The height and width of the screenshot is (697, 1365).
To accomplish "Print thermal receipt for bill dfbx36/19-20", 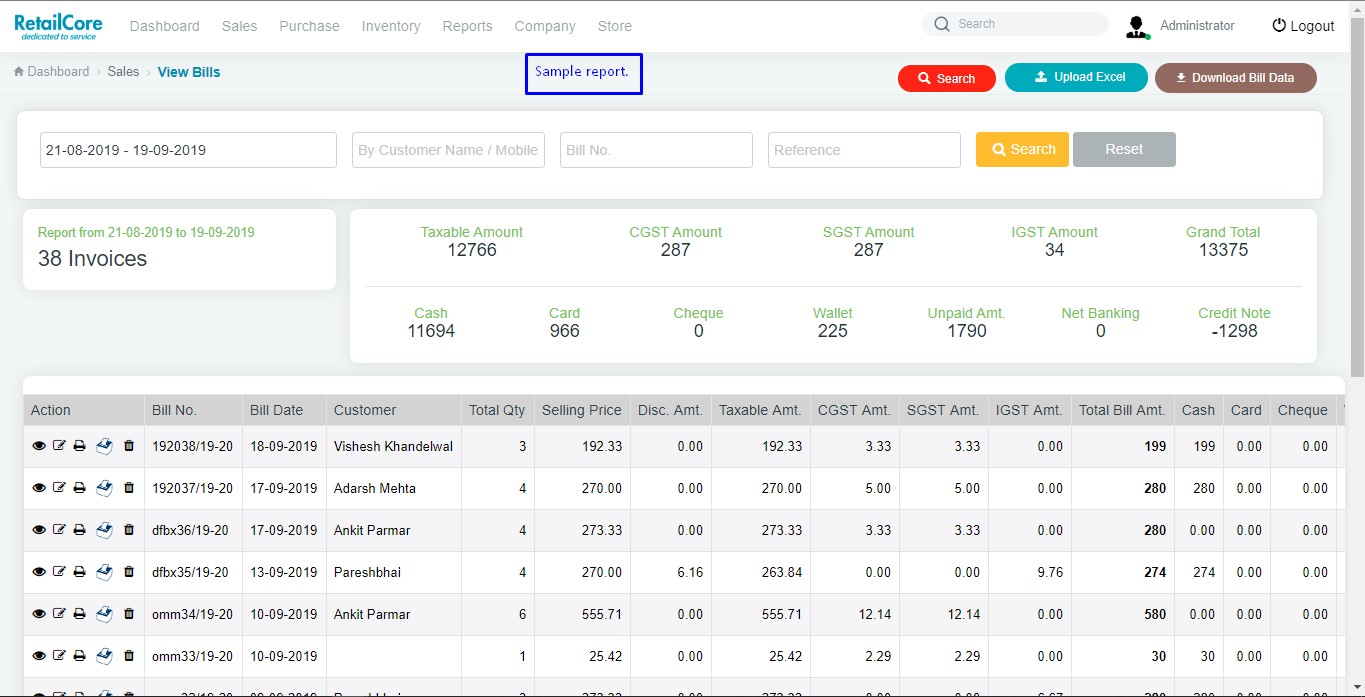I will click(104, 530).
